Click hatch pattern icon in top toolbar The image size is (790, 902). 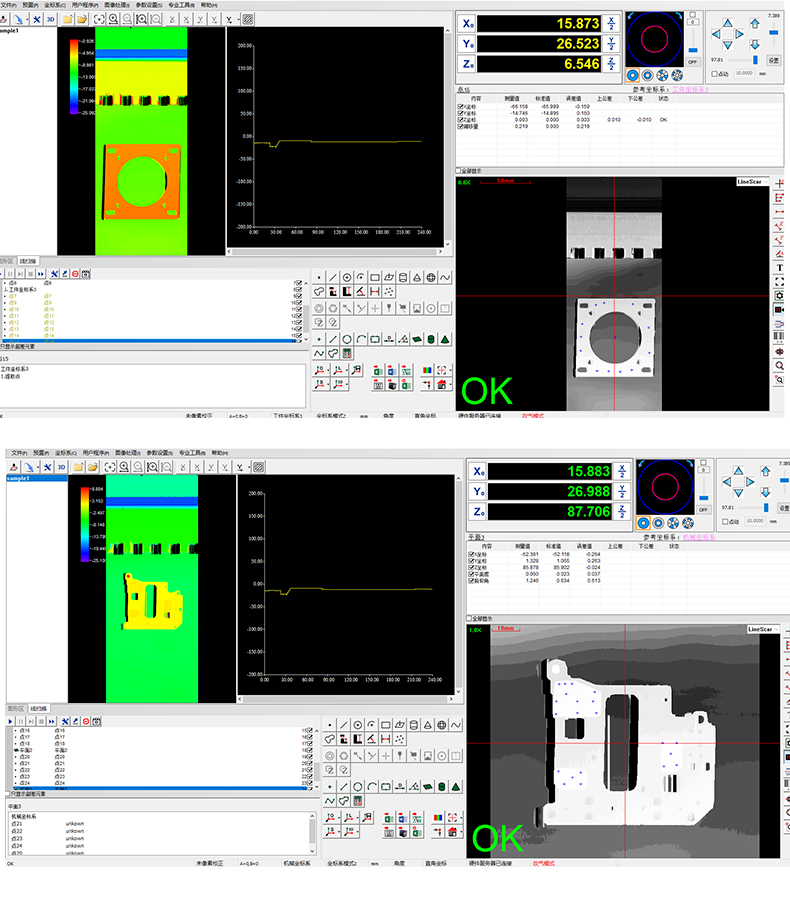click(x=247, y=20)
